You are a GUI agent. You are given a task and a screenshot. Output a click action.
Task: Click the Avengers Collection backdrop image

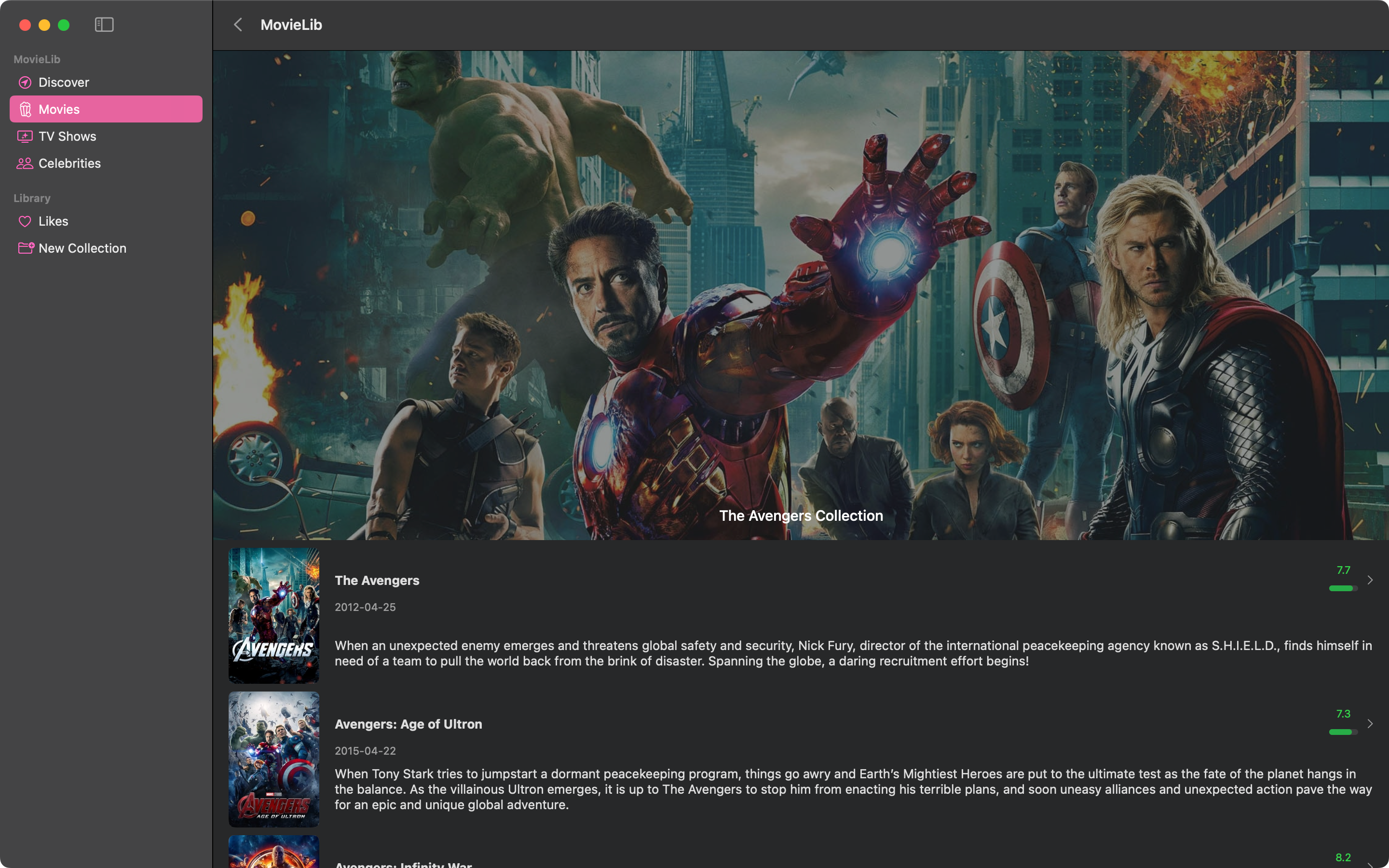tap(801, 295)
